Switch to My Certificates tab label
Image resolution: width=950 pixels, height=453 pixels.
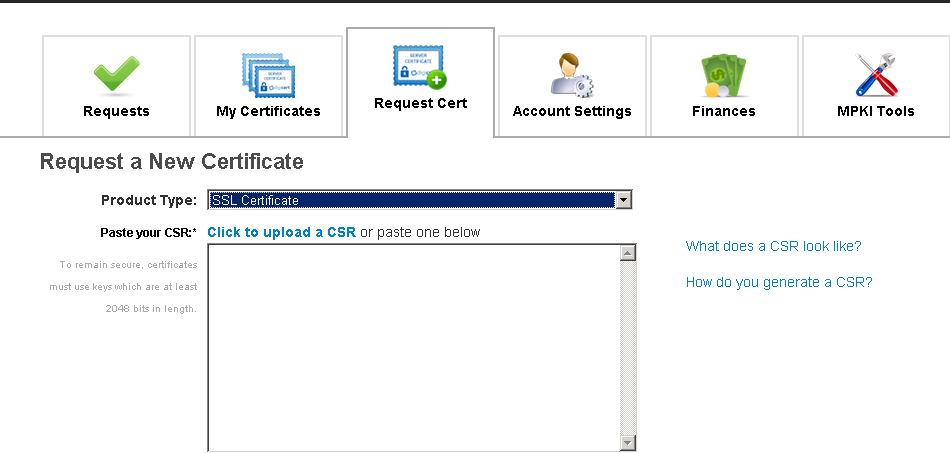pos(268,111)
